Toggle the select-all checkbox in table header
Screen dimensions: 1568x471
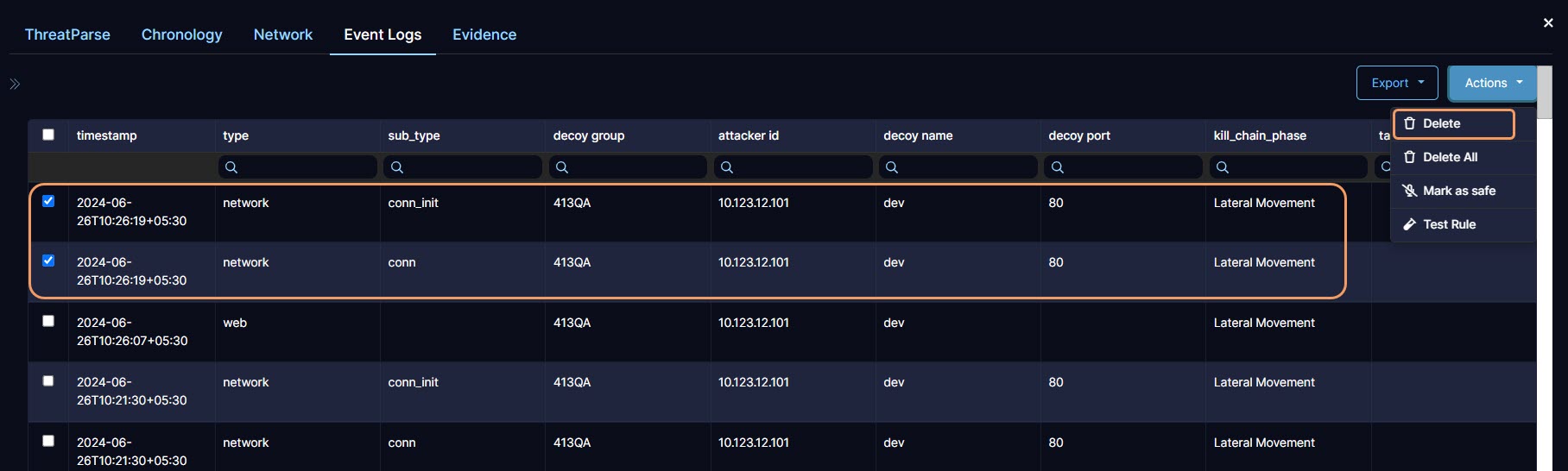(48, 135)
